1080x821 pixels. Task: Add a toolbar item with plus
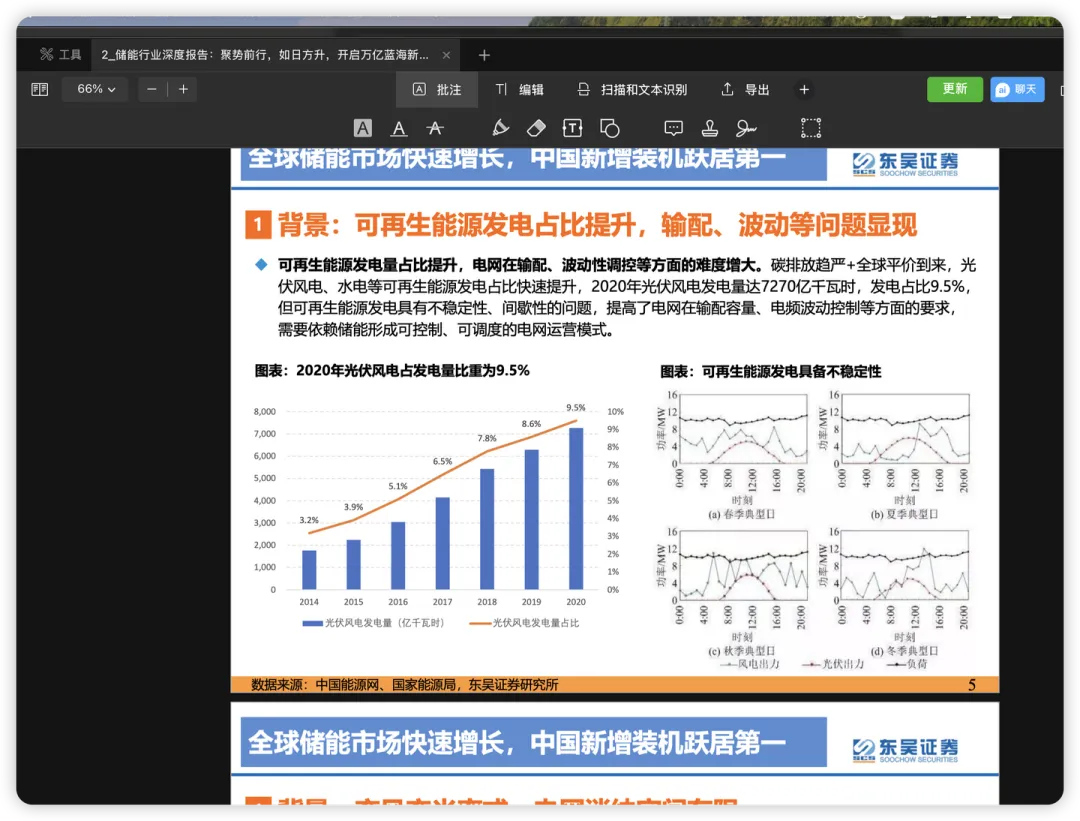[804, 90]
